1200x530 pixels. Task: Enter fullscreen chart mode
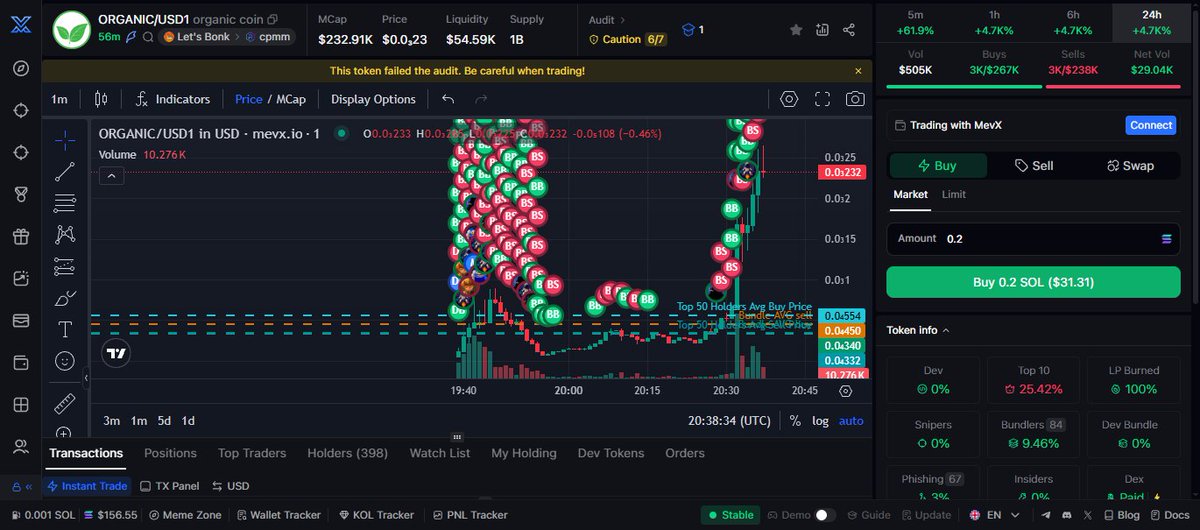pos(822,99)
